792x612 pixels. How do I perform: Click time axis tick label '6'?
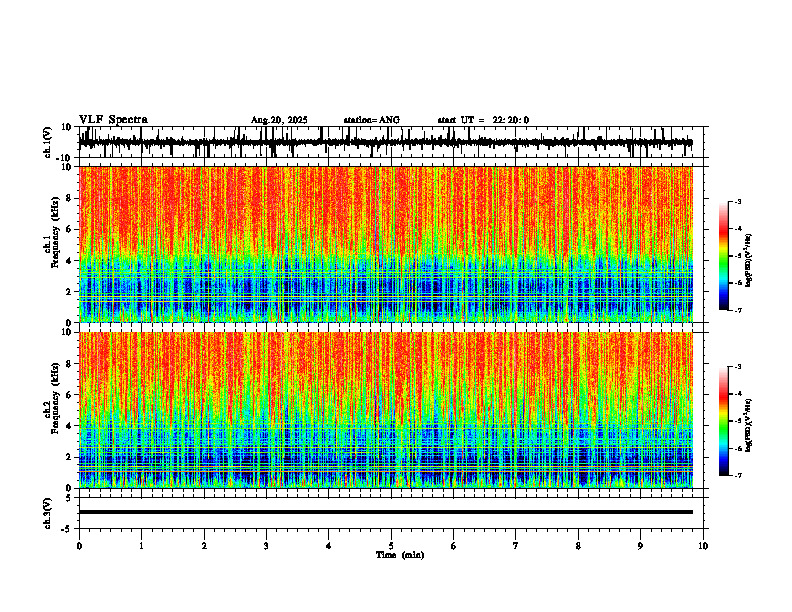454,546
